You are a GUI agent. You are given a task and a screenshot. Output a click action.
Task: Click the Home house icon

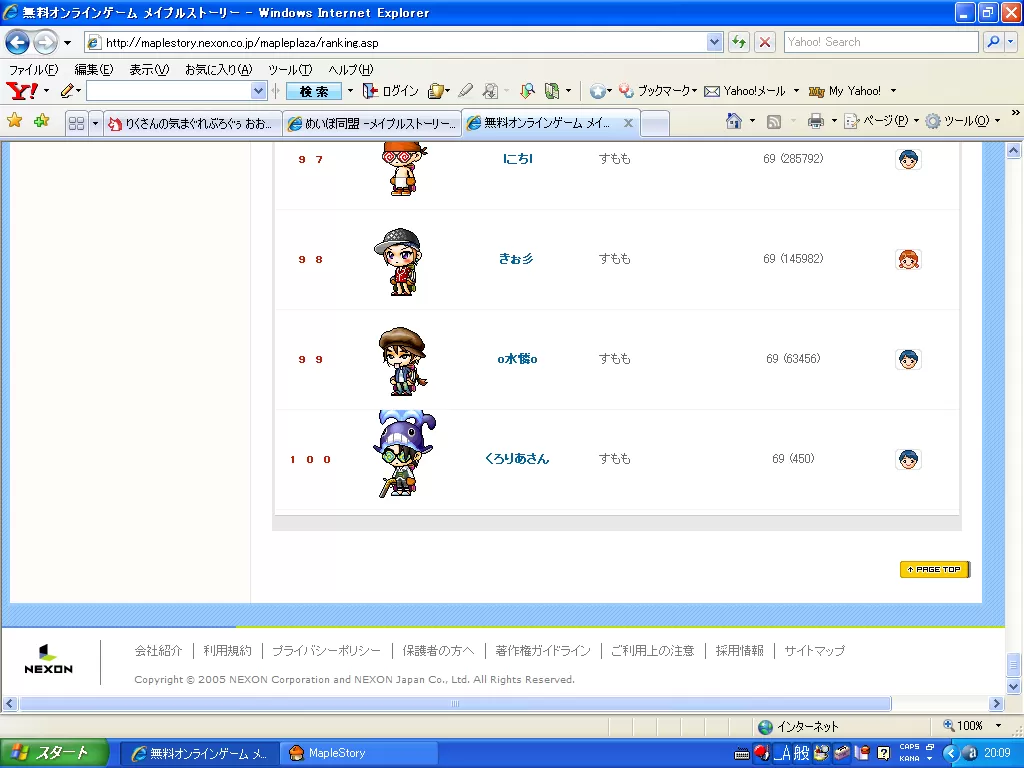coord(734,121)
